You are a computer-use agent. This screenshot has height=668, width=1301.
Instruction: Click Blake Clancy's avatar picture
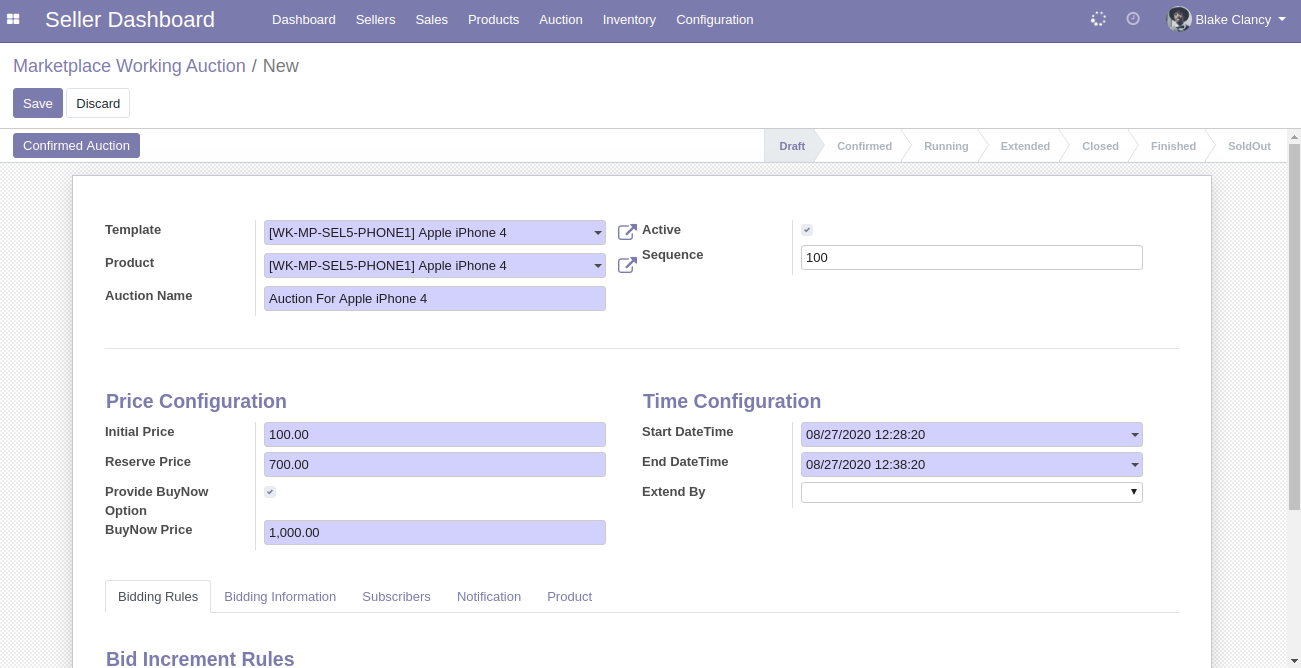click(x=1179, y=19)
